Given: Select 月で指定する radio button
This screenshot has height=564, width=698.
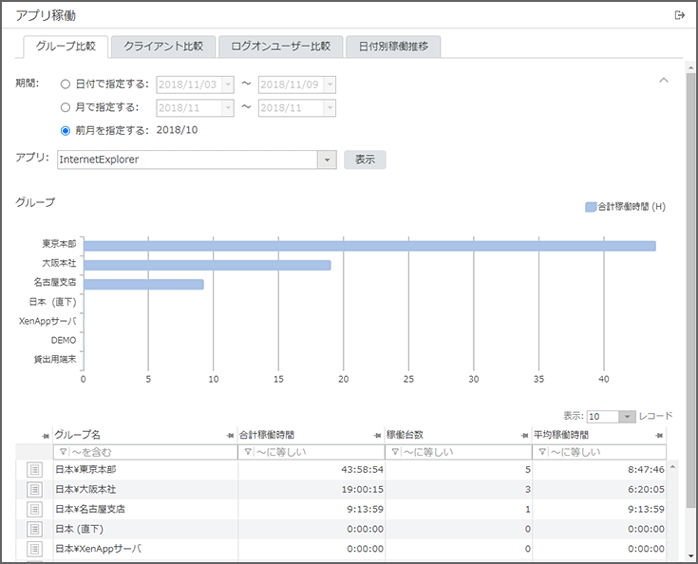Looking at the screenshot, I should click(66, 108).
